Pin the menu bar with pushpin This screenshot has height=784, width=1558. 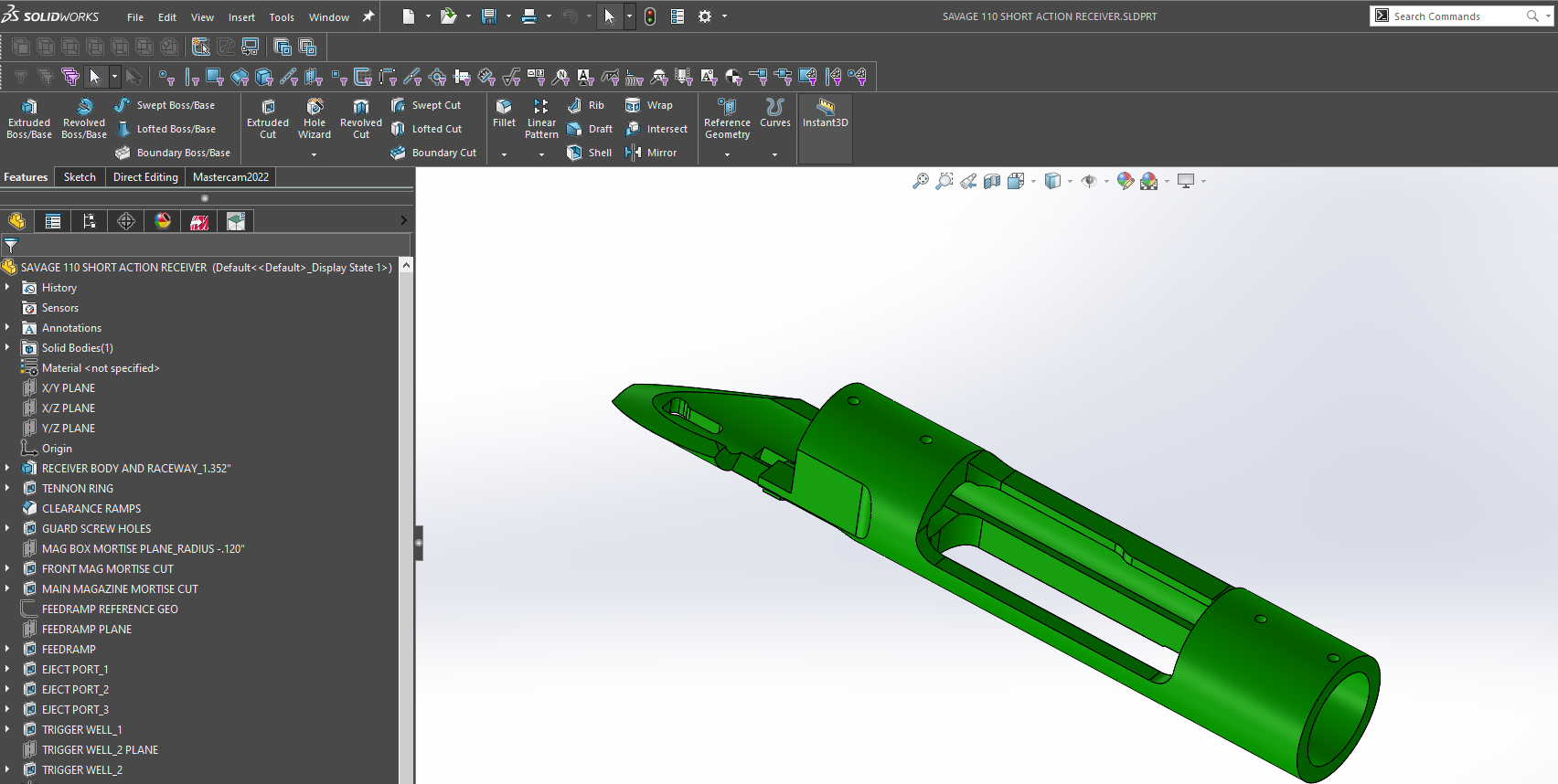pyautogui.click(x=368, y=16)
